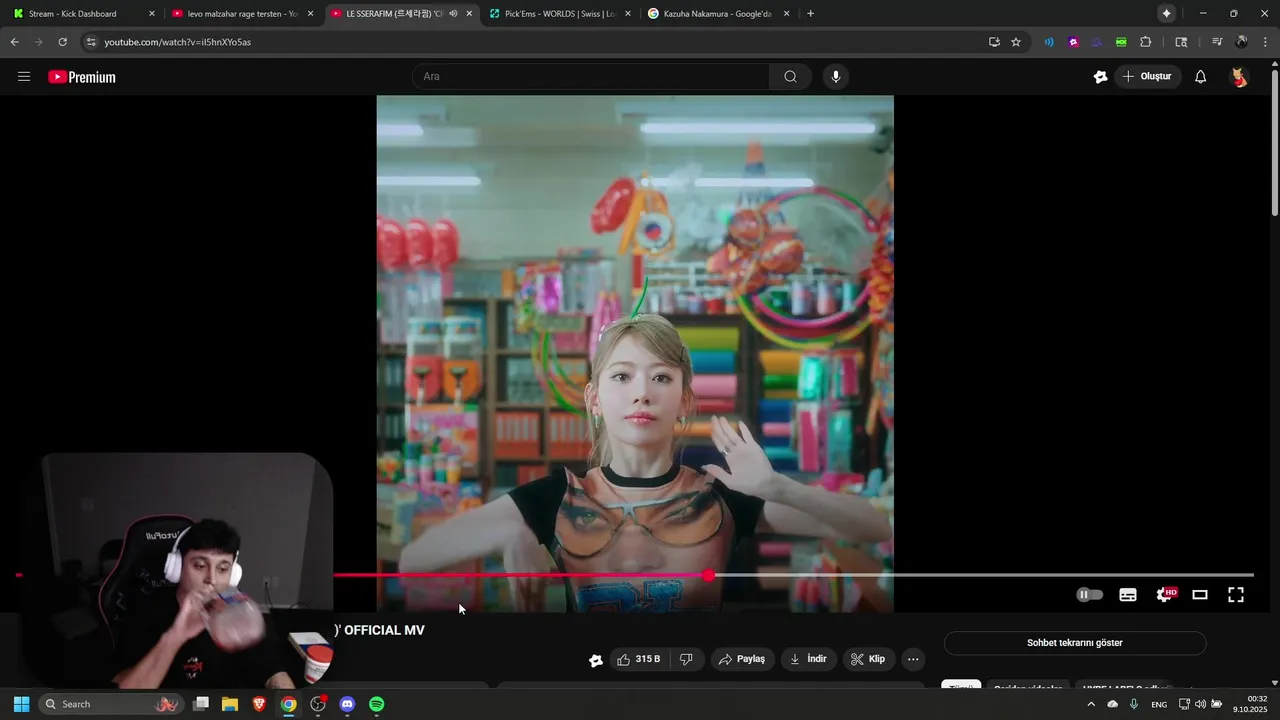1280x720 pixels.
Task: Focus the YouTube Ara search box
Action: [592, 77]
